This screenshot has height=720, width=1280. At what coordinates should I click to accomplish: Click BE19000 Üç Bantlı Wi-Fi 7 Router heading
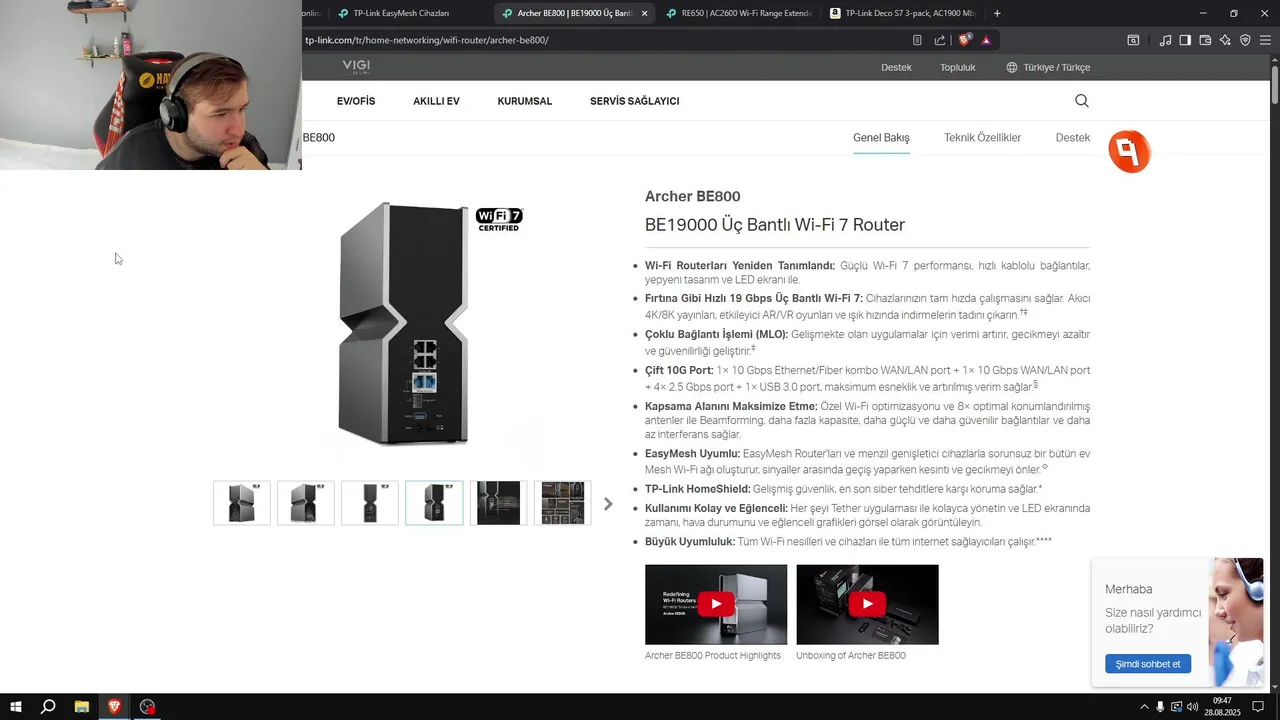[x=775, y=225]
